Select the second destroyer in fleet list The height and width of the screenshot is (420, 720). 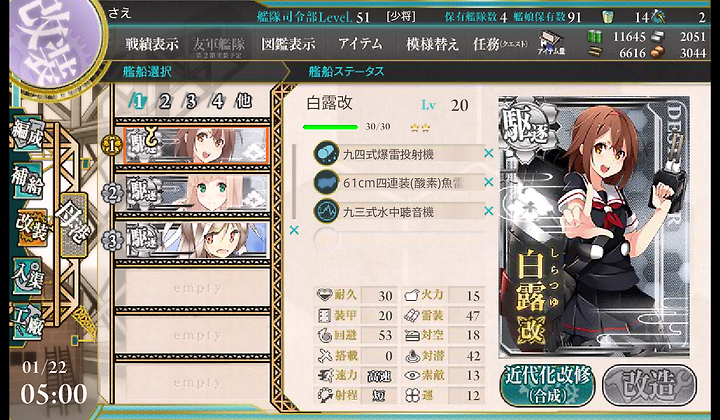[196, 192]
